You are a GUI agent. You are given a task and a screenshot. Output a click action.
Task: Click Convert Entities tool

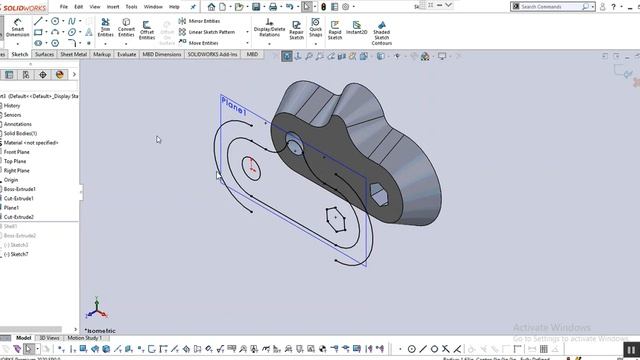126,27
